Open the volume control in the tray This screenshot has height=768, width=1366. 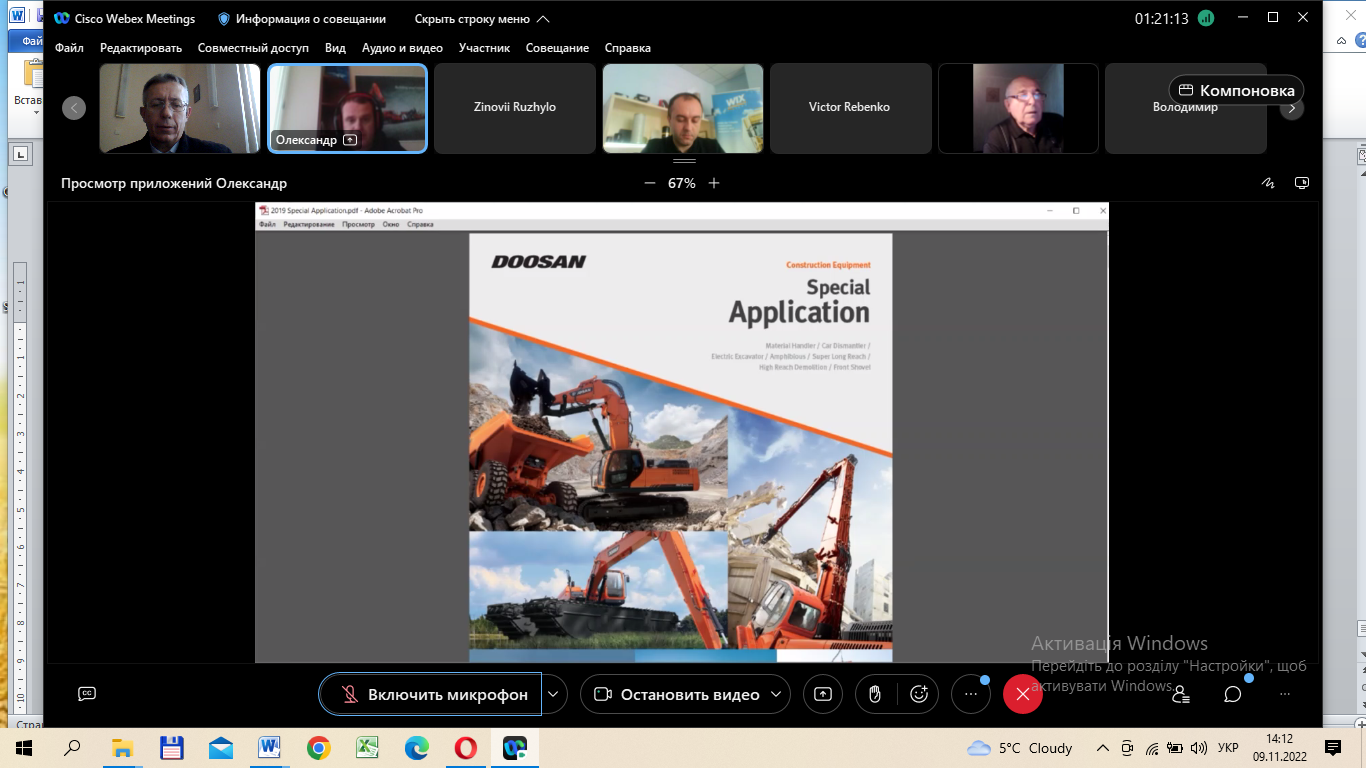click(1198, 748)
